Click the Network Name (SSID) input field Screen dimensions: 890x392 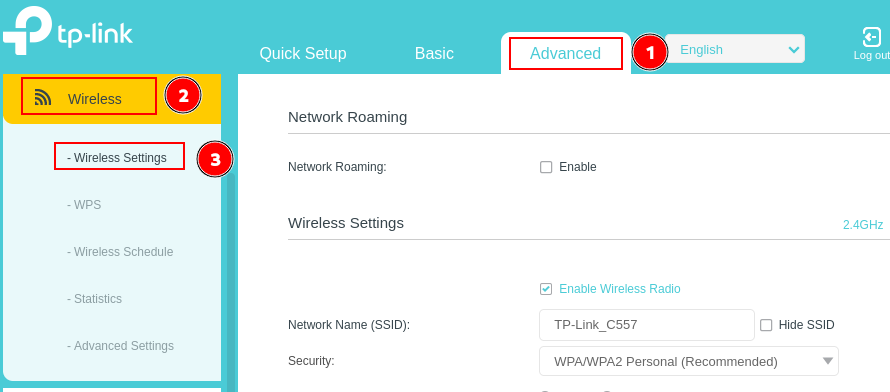[x=646, y=325]
